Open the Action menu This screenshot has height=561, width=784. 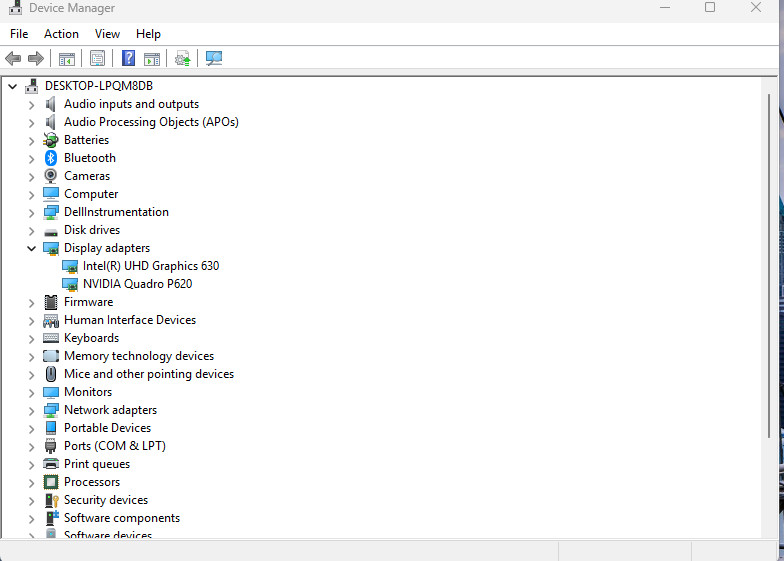tap(62, 34)
